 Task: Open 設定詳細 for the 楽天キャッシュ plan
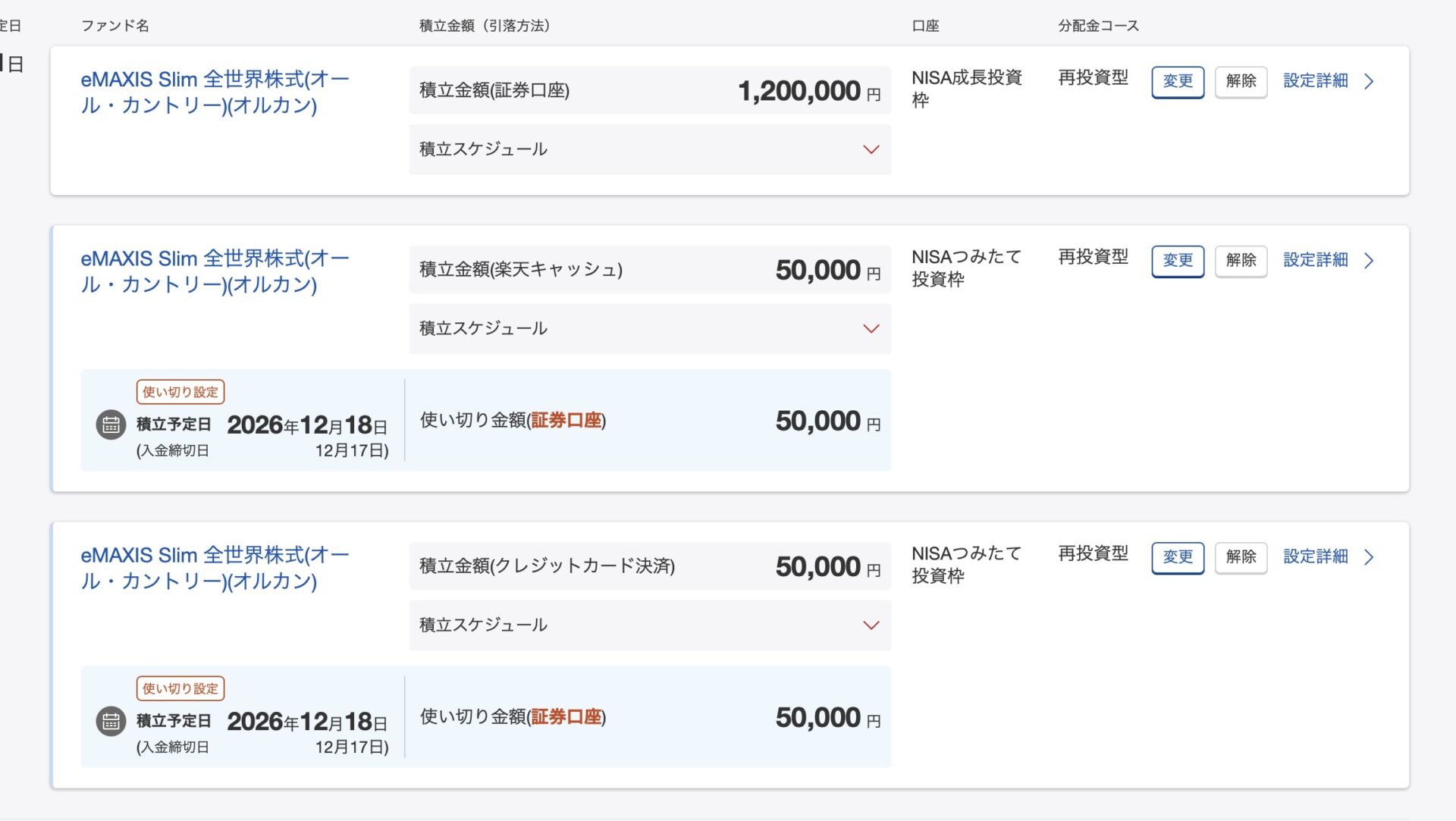(x=1315, y=260)
